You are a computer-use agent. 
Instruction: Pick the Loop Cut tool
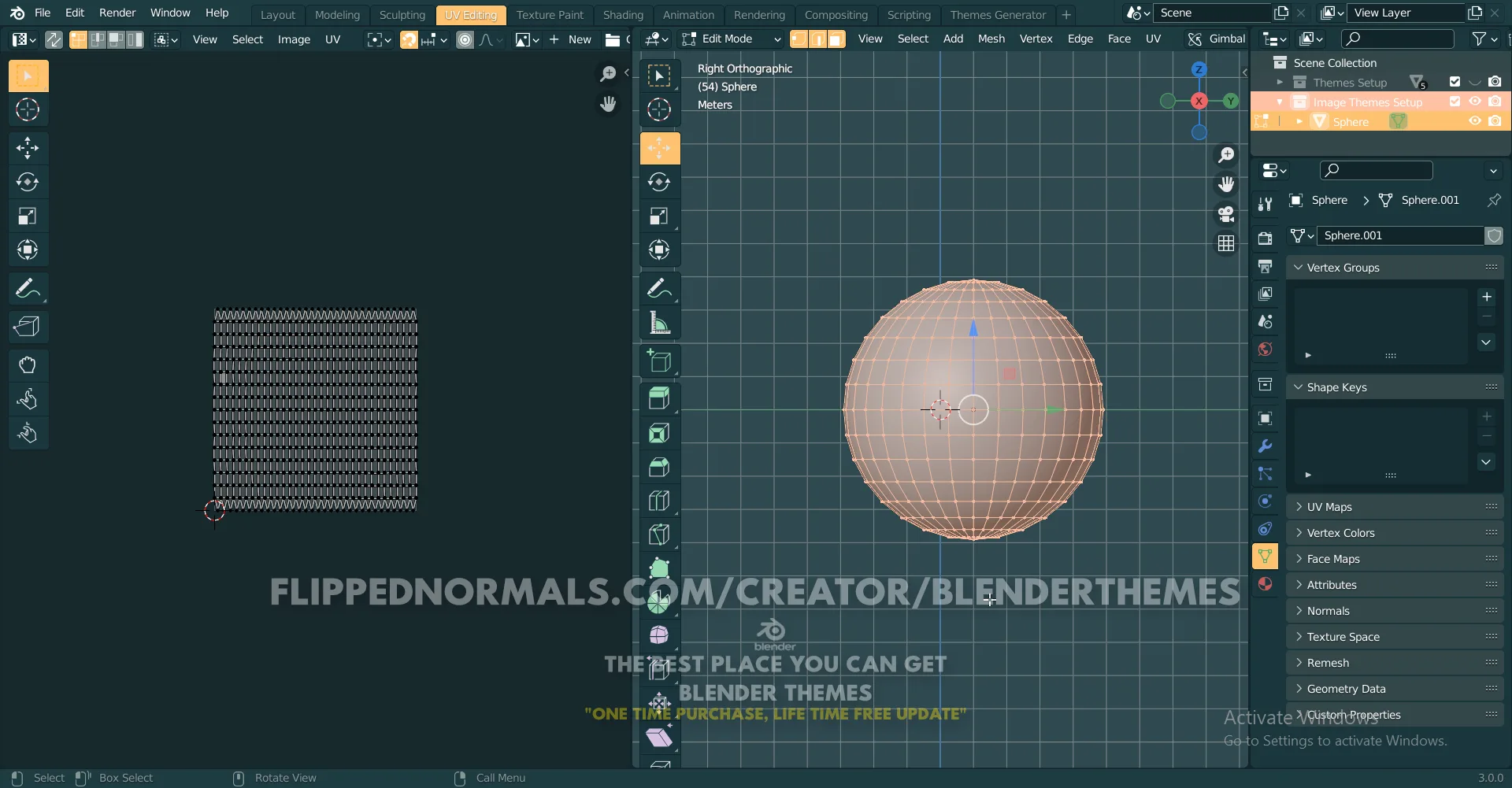659,501
